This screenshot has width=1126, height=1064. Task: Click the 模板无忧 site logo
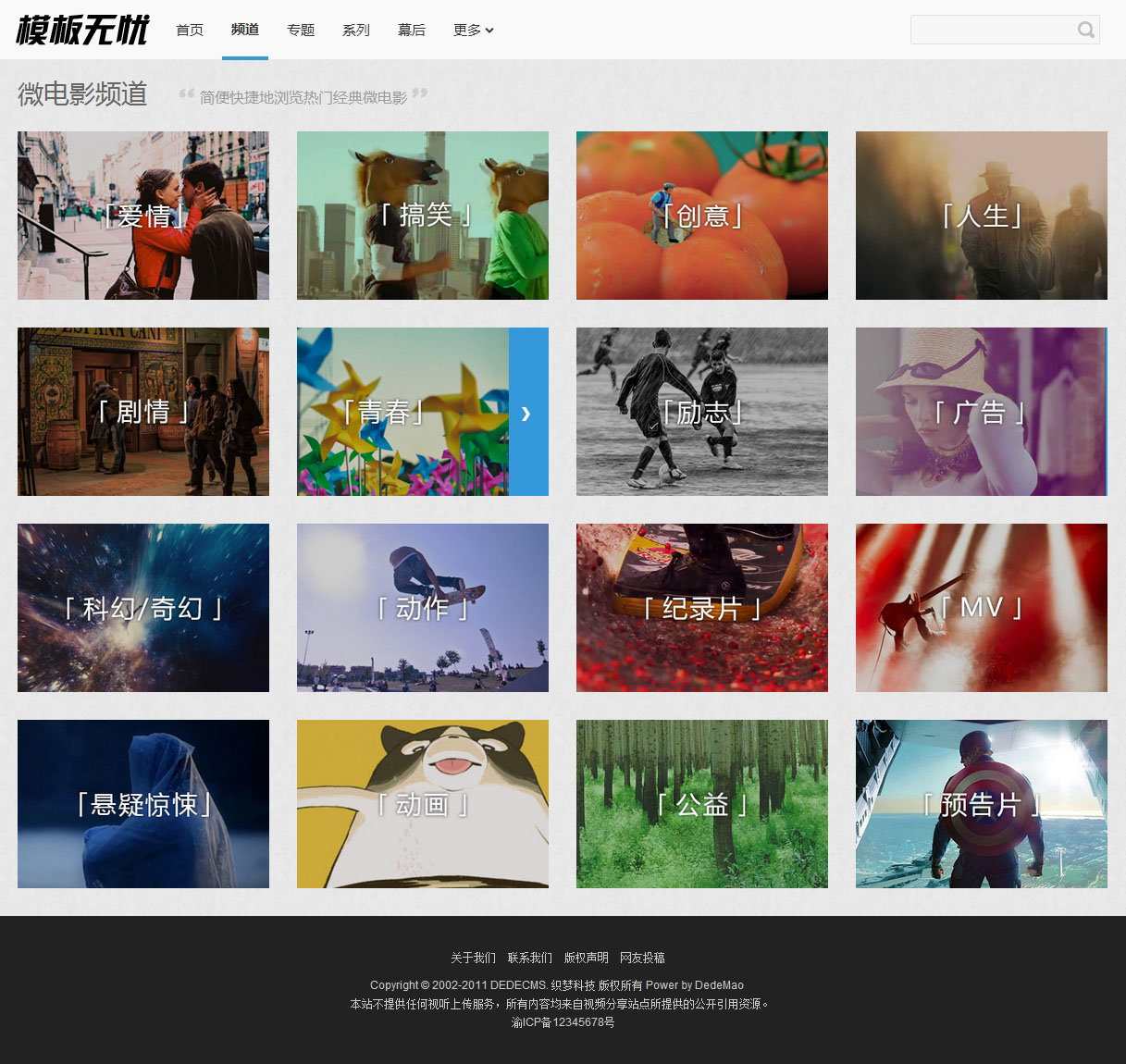pos(82,31)
